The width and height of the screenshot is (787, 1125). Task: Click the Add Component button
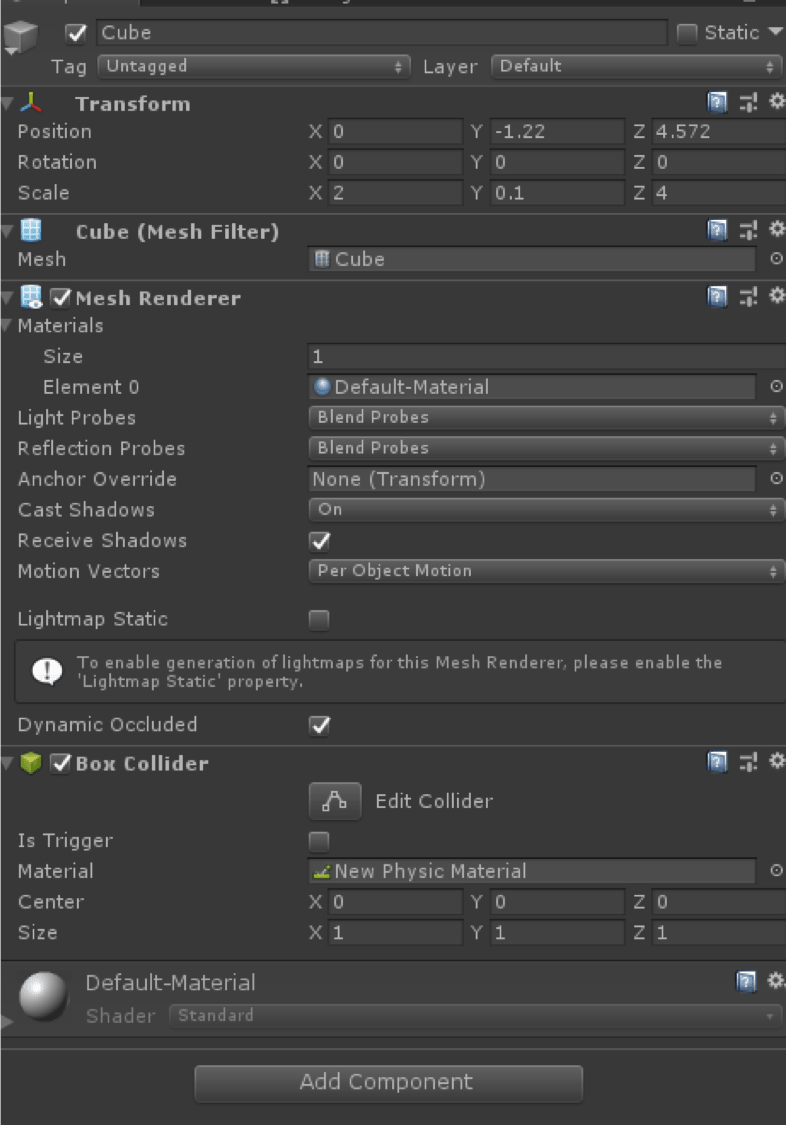388,1083
